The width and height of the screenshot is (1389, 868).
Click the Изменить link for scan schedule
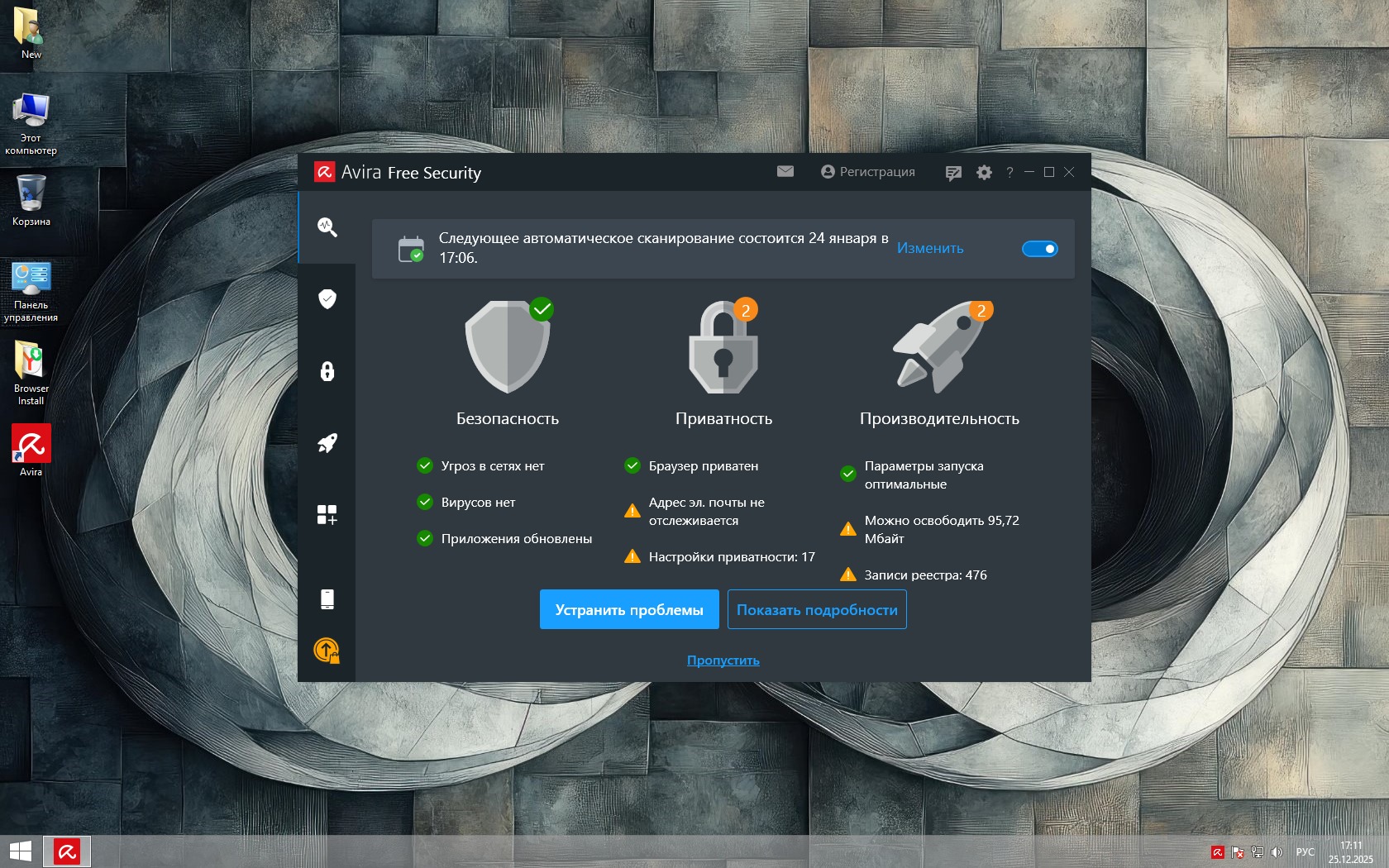point(930,248)
